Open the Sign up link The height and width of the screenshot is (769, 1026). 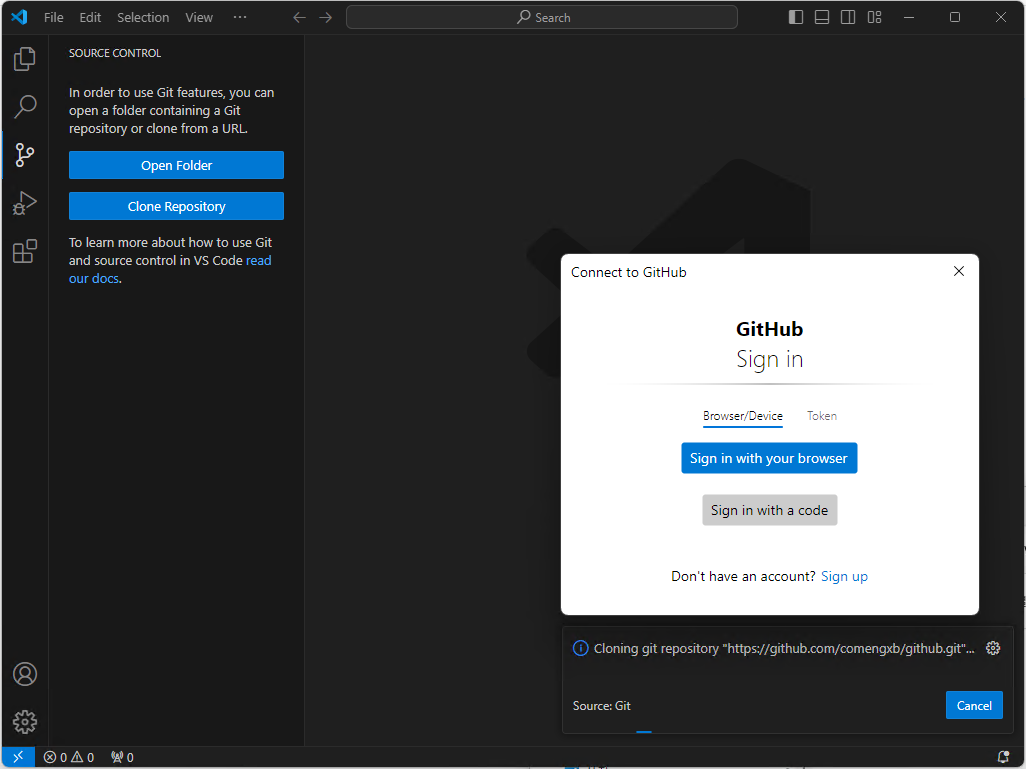(x=844, y=577)
